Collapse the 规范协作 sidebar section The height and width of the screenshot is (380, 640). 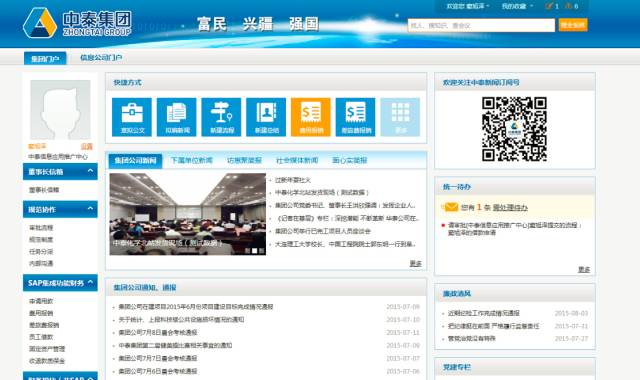pos(60,209)
